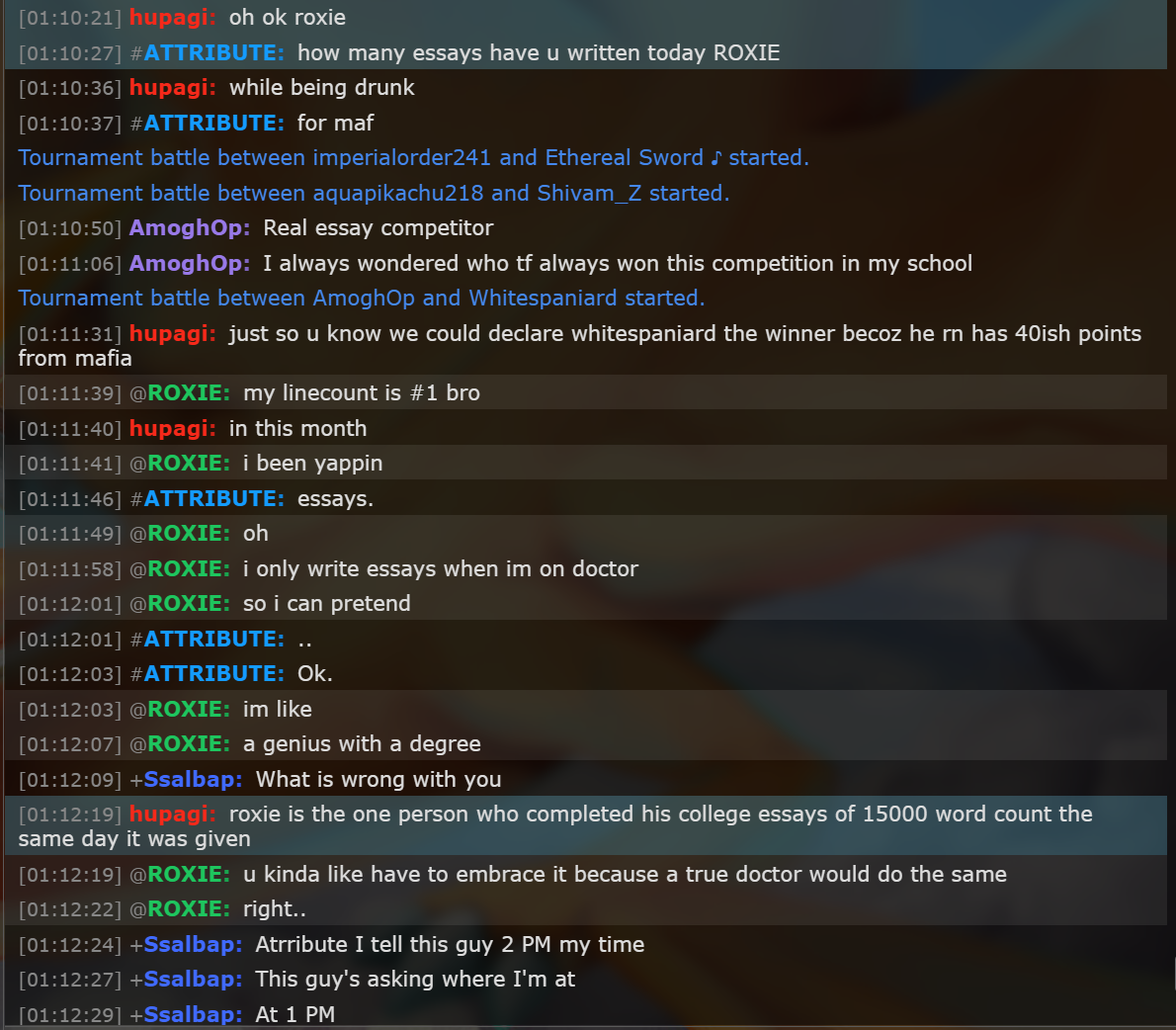The image size is (1176, 1030).
Task: Click ATTRIBUTE's name on the essays question
Action: coord(213,52)
